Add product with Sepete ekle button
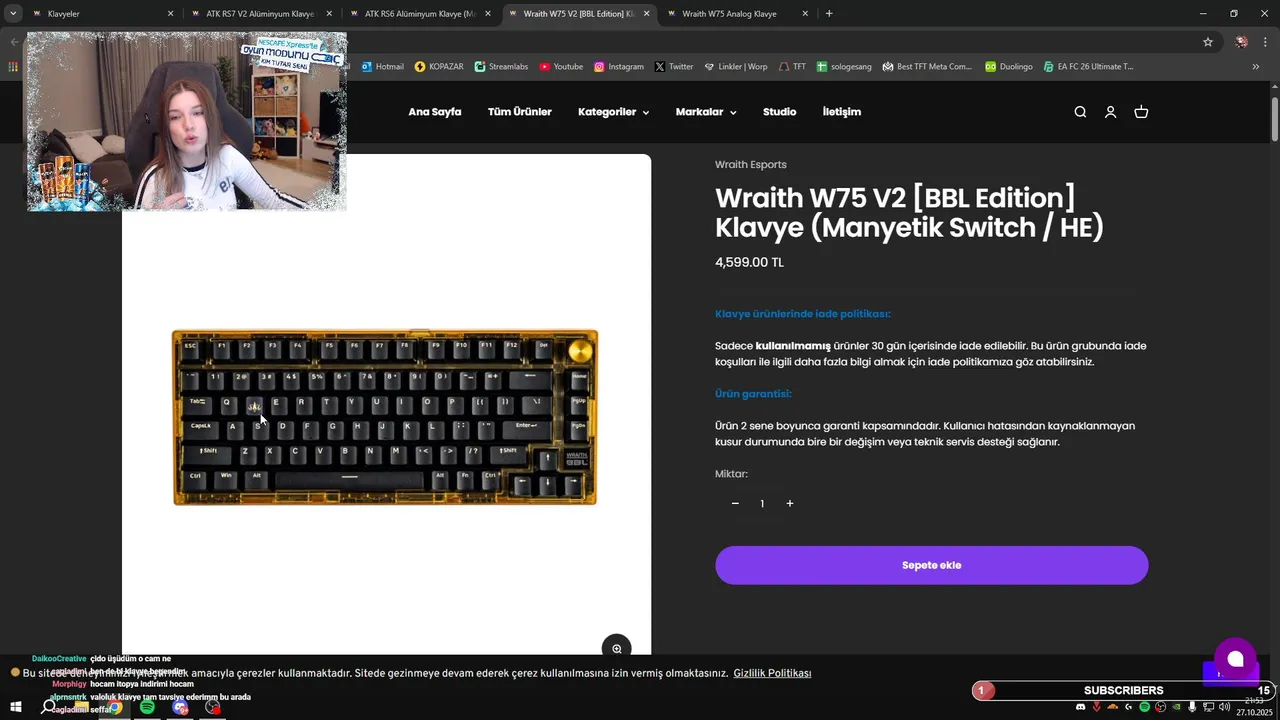Viewport: 1280px width, 720px height. point(931,565)
